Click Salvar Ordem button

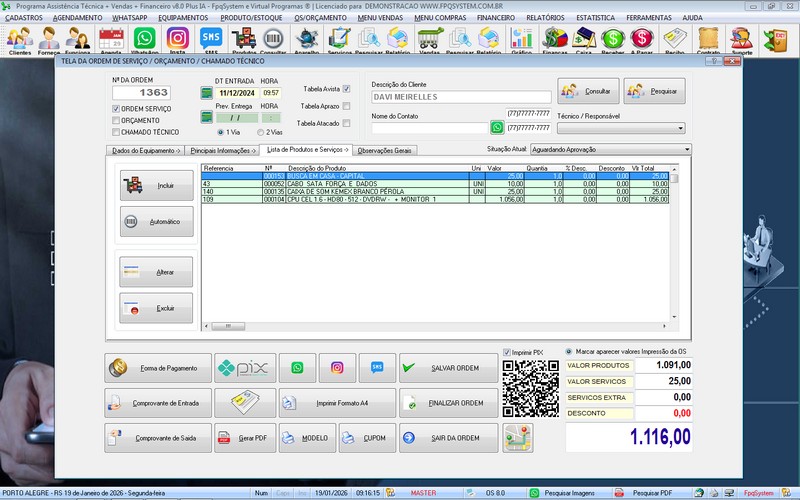[448, 368]
